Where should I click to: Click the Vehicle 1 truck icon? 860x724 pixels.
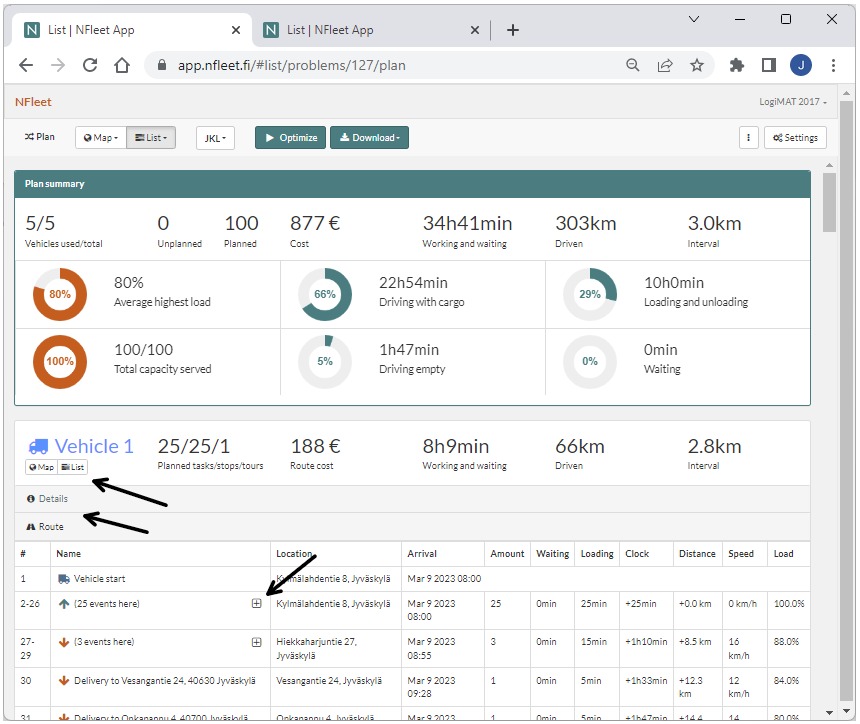[x=38, y=447]
